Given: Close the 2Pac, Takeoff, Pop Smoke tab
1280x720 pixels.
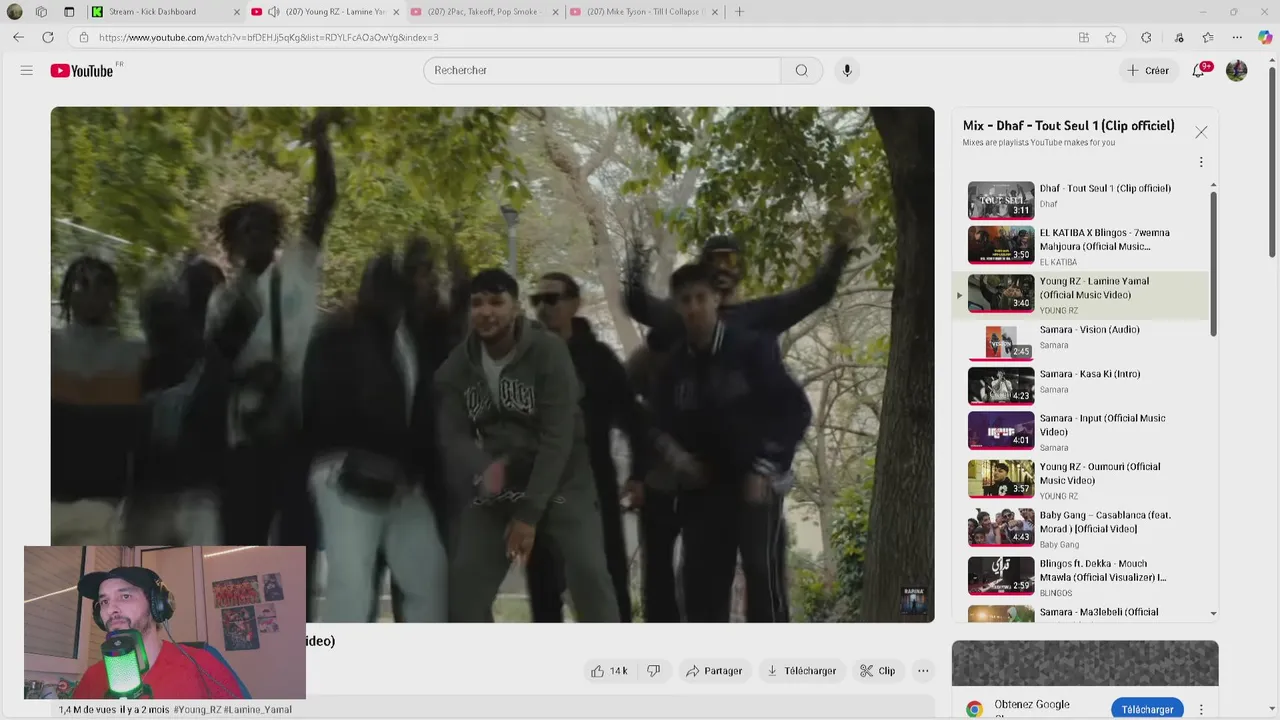Looking at the screenshot, I should [x=556, y=12].
